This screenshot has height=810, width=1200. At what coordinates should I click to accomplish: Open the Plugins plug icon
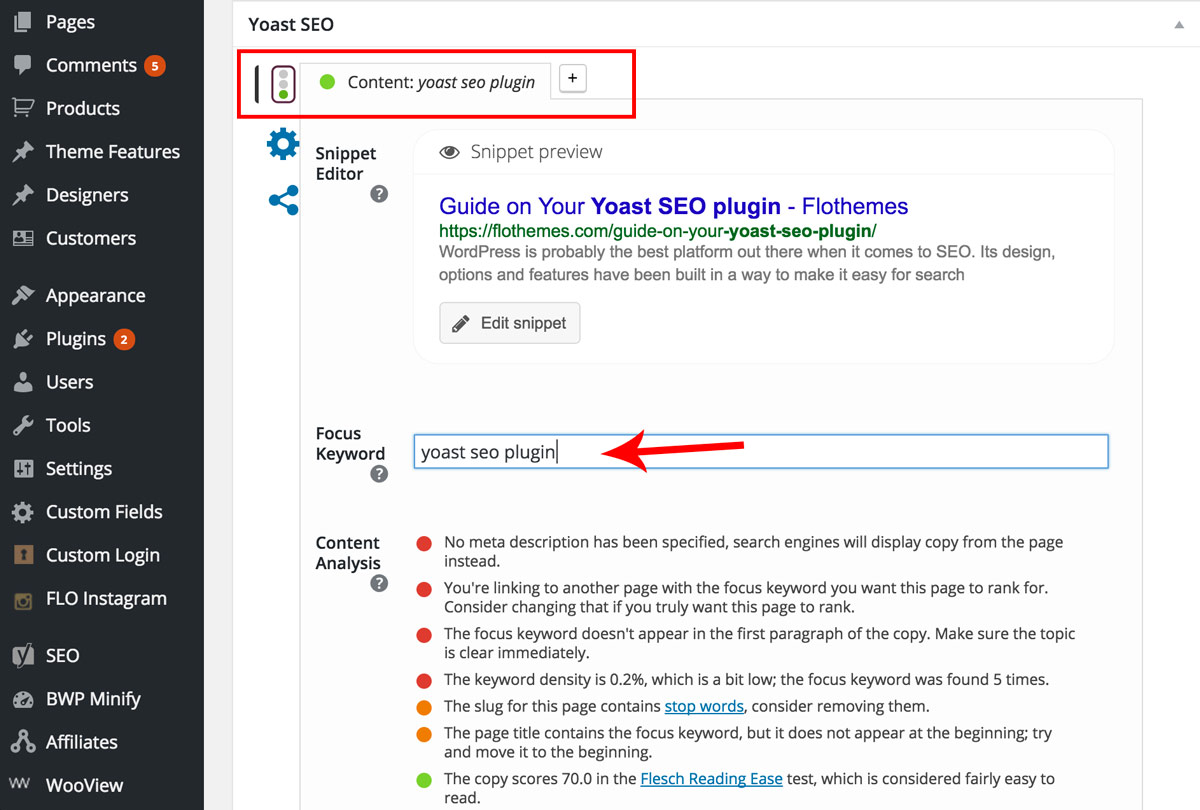click(22, 339)
